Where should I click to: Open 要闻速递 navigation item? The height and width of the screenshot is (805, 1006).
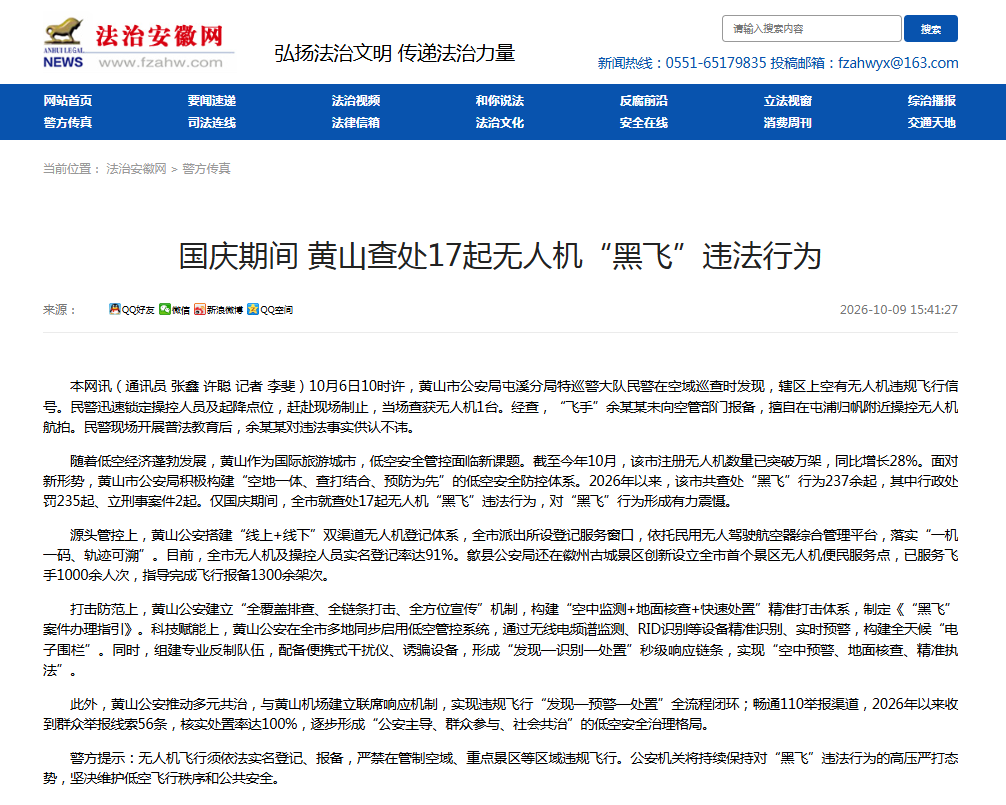[212, 101]
